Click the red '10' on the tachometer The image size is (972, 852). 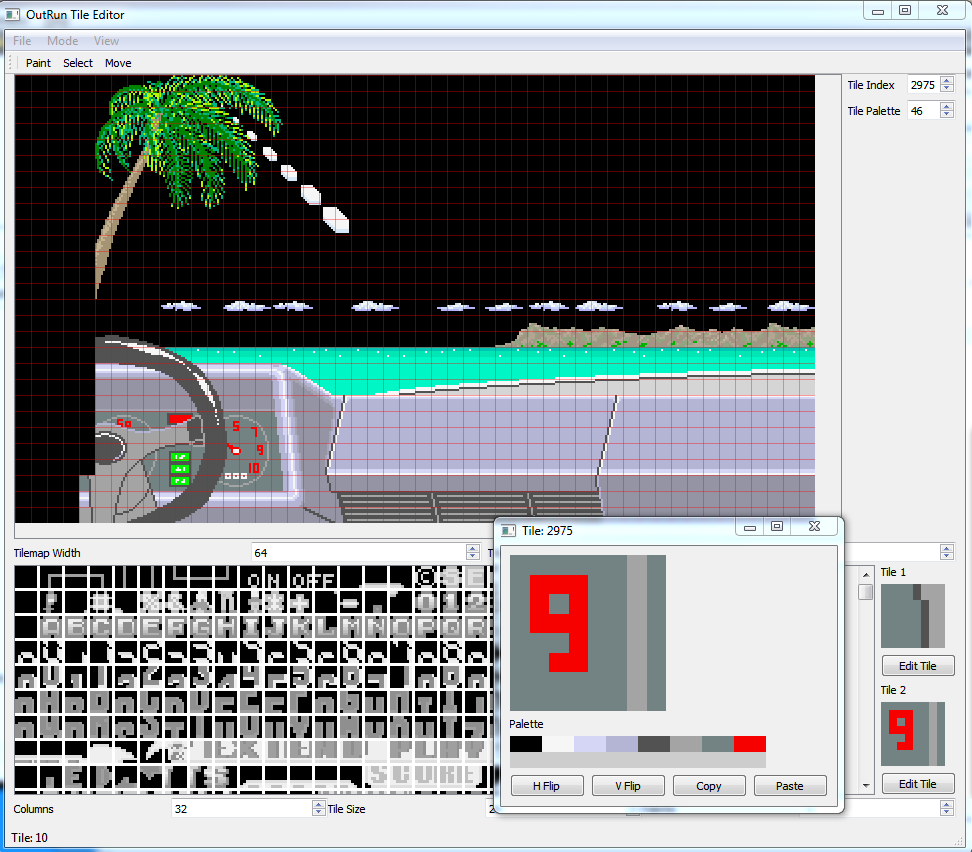coord(254,468)
